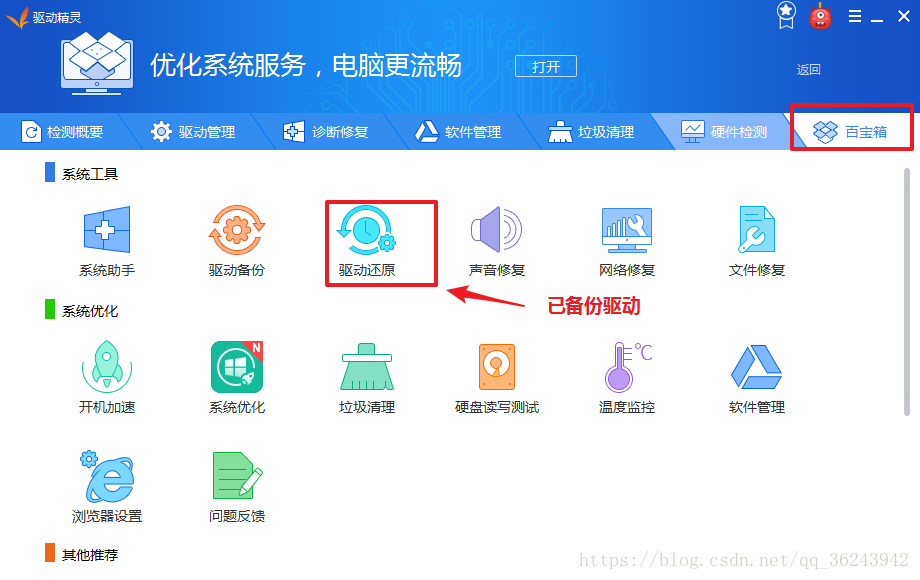Open the 开机加速 rocket icon

pos(107,367)
